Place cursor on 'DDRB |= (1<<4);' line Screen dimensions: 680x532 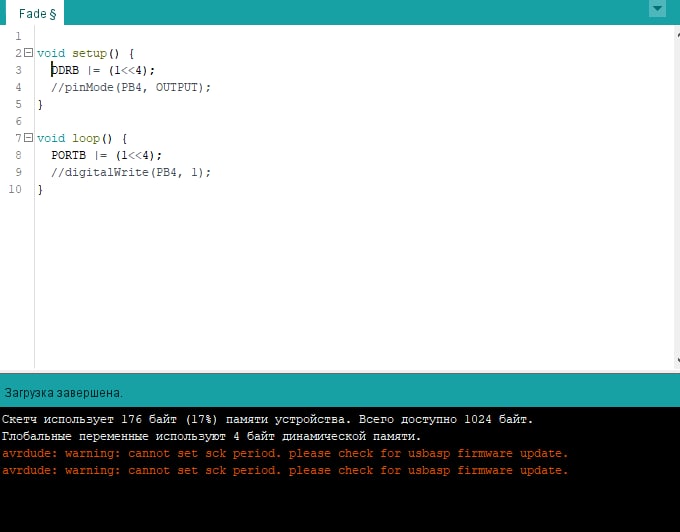click(103, 70)
